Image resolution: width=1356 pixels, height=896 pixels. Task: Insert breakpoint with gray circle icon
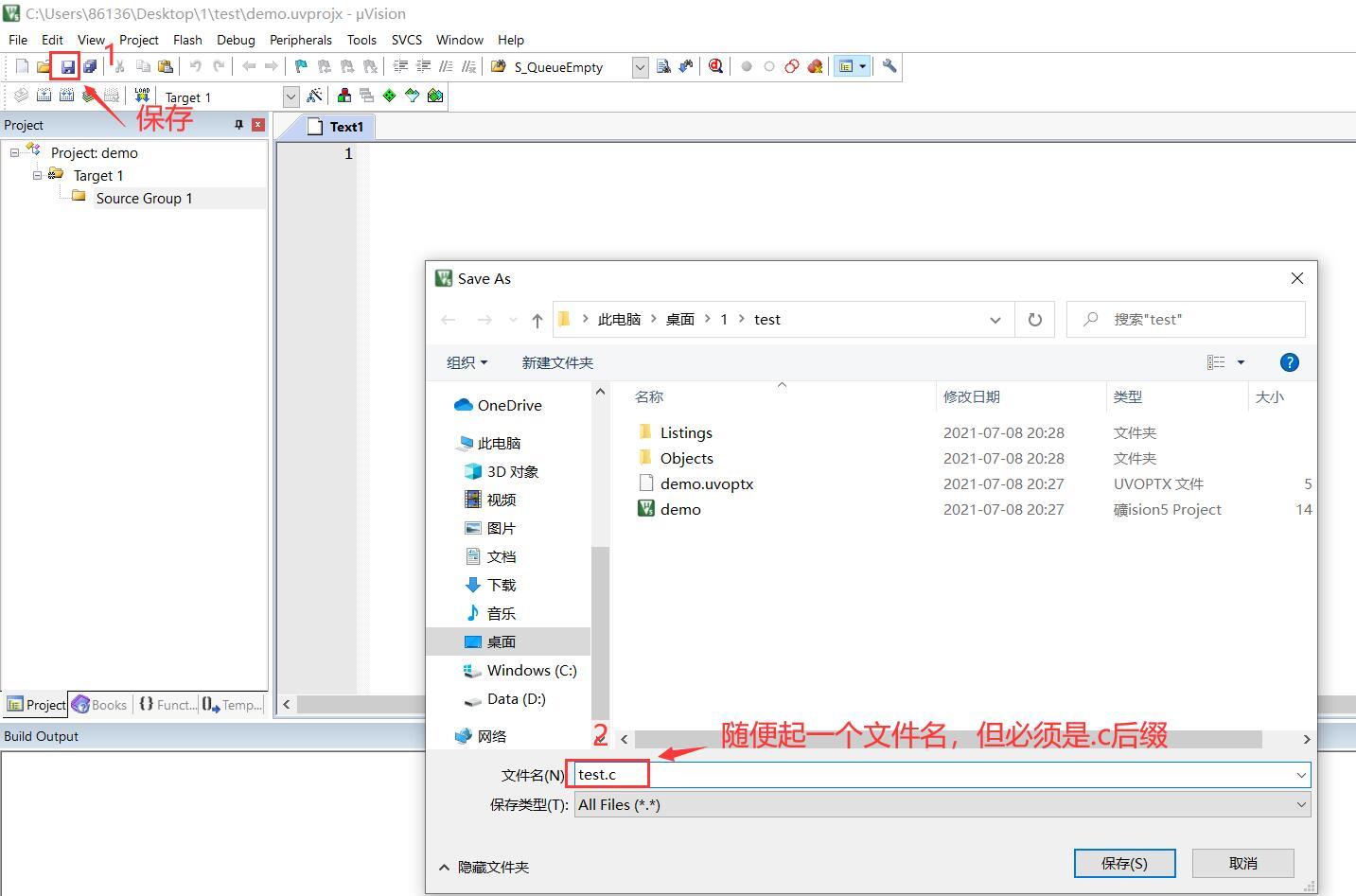point(747,66)
